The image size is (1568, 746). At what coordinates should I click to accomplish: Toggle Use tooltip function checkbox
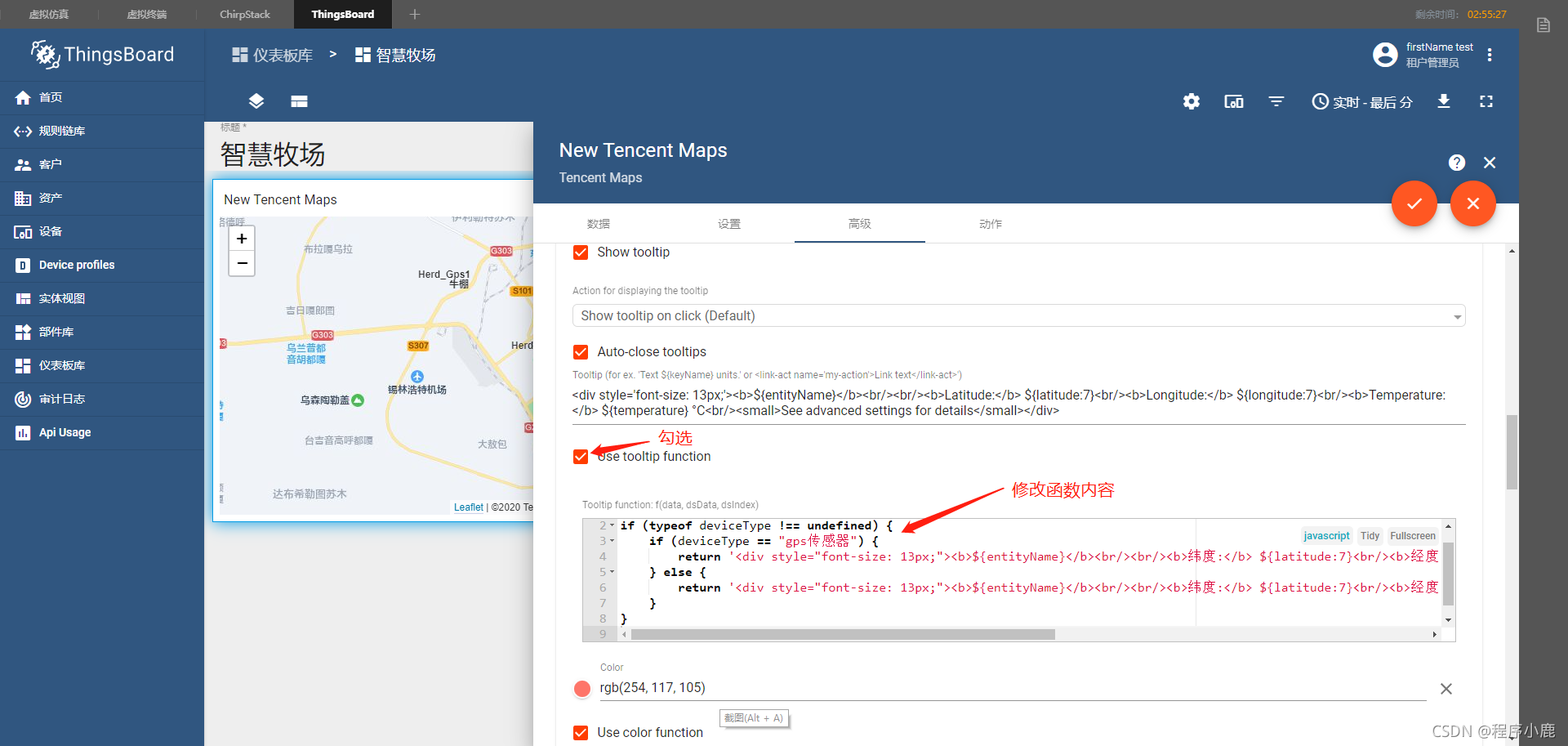(581, 457)
